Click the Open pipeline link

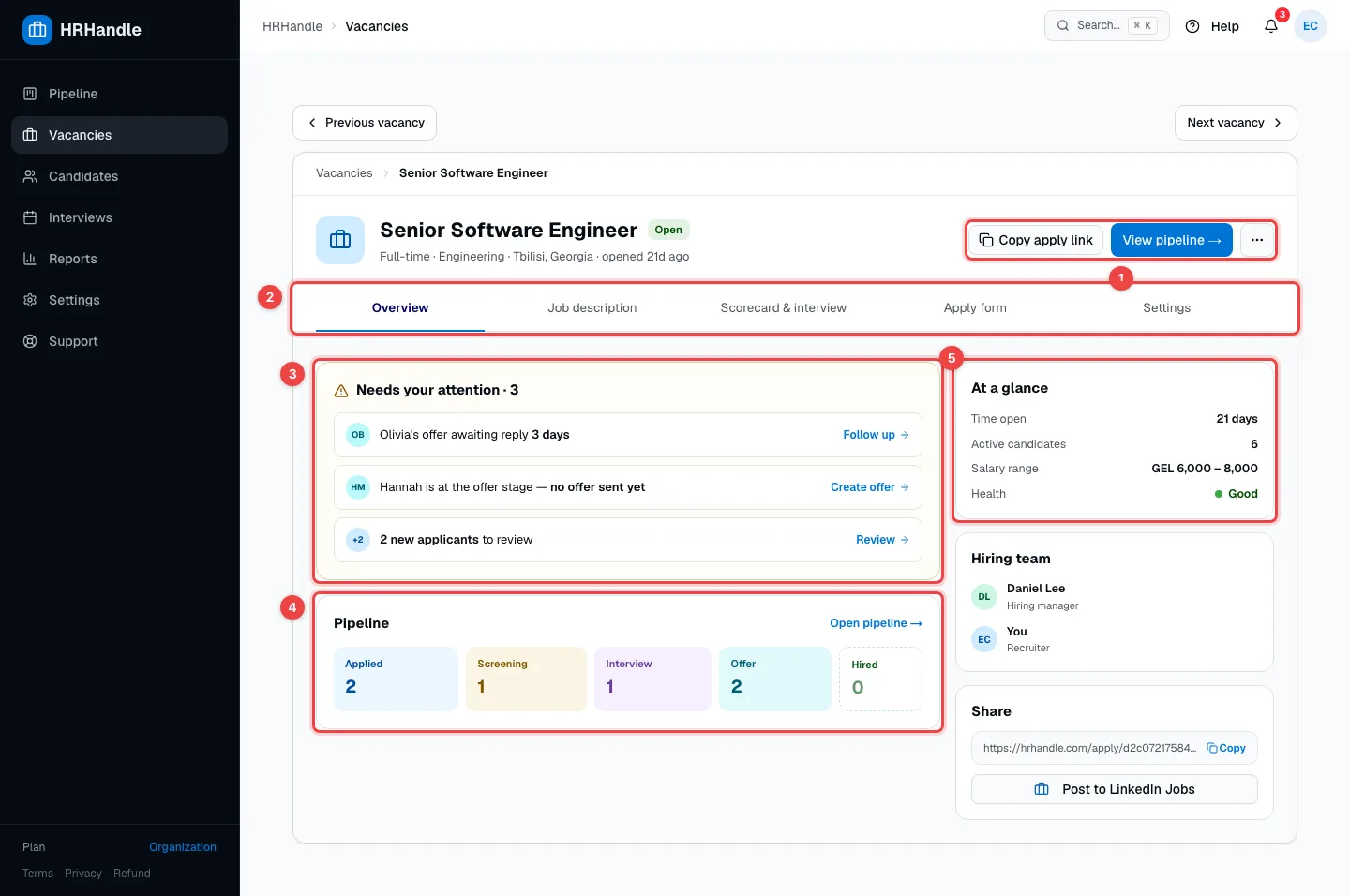coord(876,623)
